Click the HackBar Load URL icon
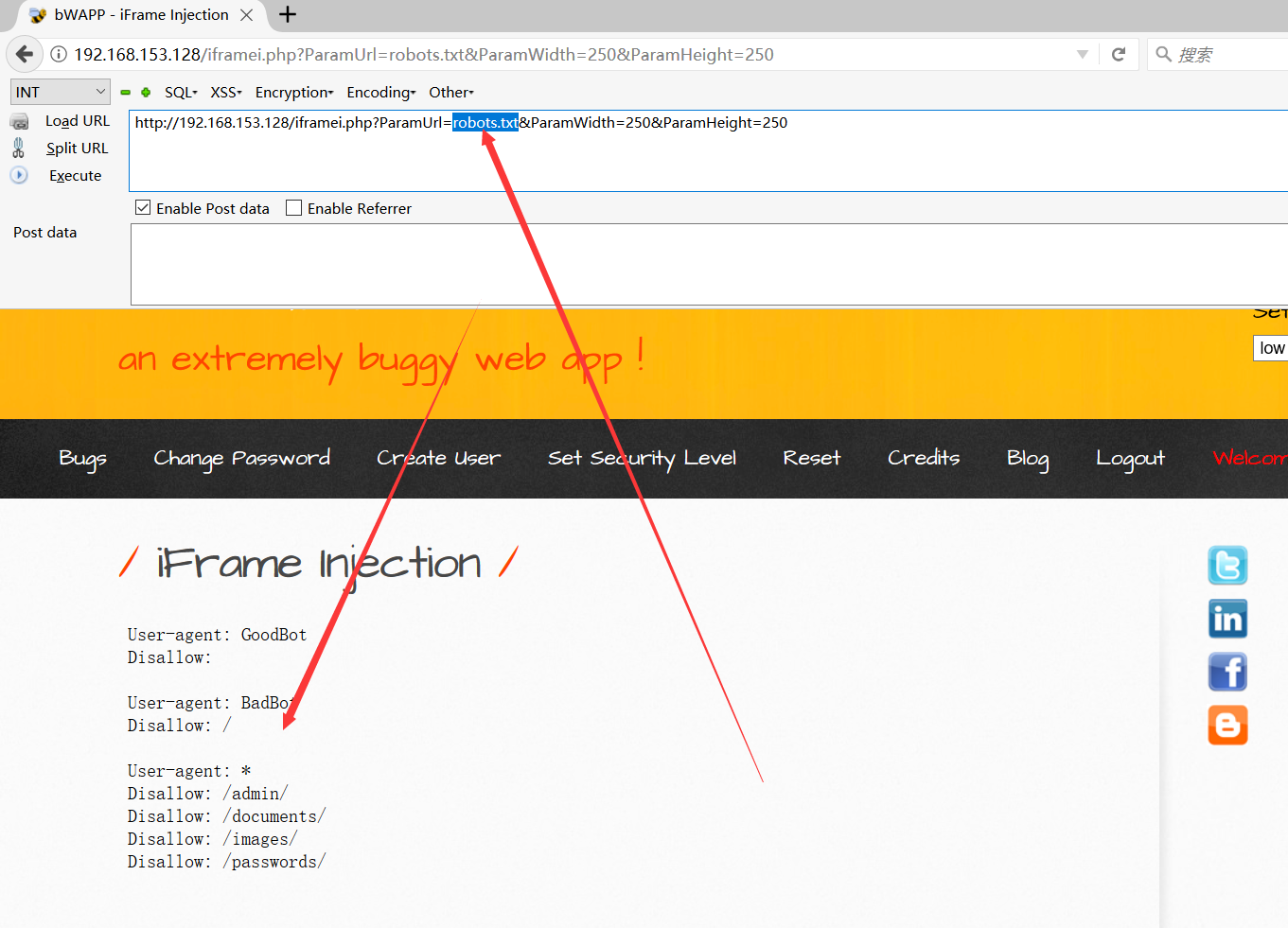Image resolution: width=1288 pixels, height=928 pixels. (19, 121)
